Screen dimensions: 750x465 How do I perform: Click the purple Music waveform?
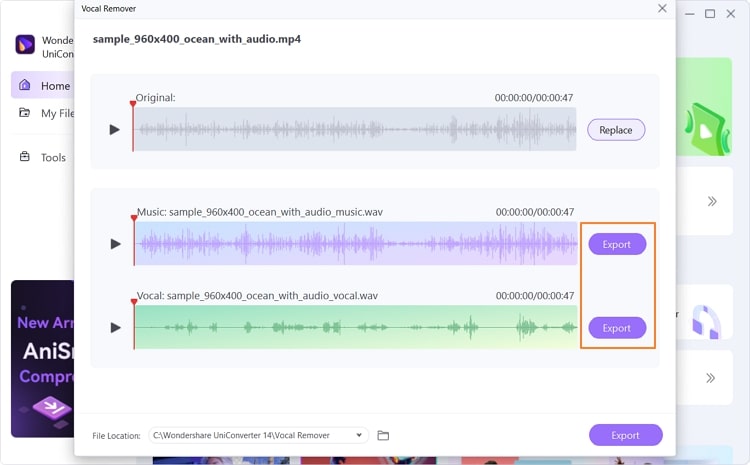click(x=356, y=244)
